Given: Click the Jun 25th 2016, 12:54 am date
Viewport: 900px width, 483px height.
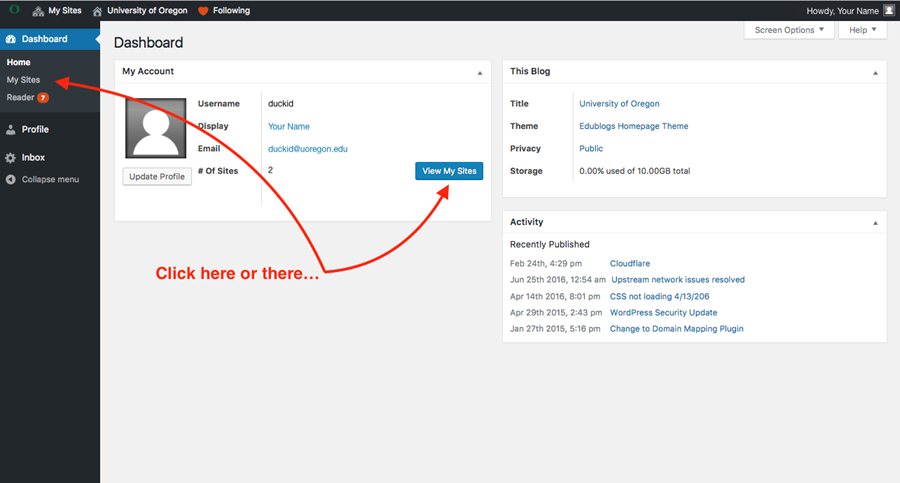Looking at the screenshot, I should 557,280.
